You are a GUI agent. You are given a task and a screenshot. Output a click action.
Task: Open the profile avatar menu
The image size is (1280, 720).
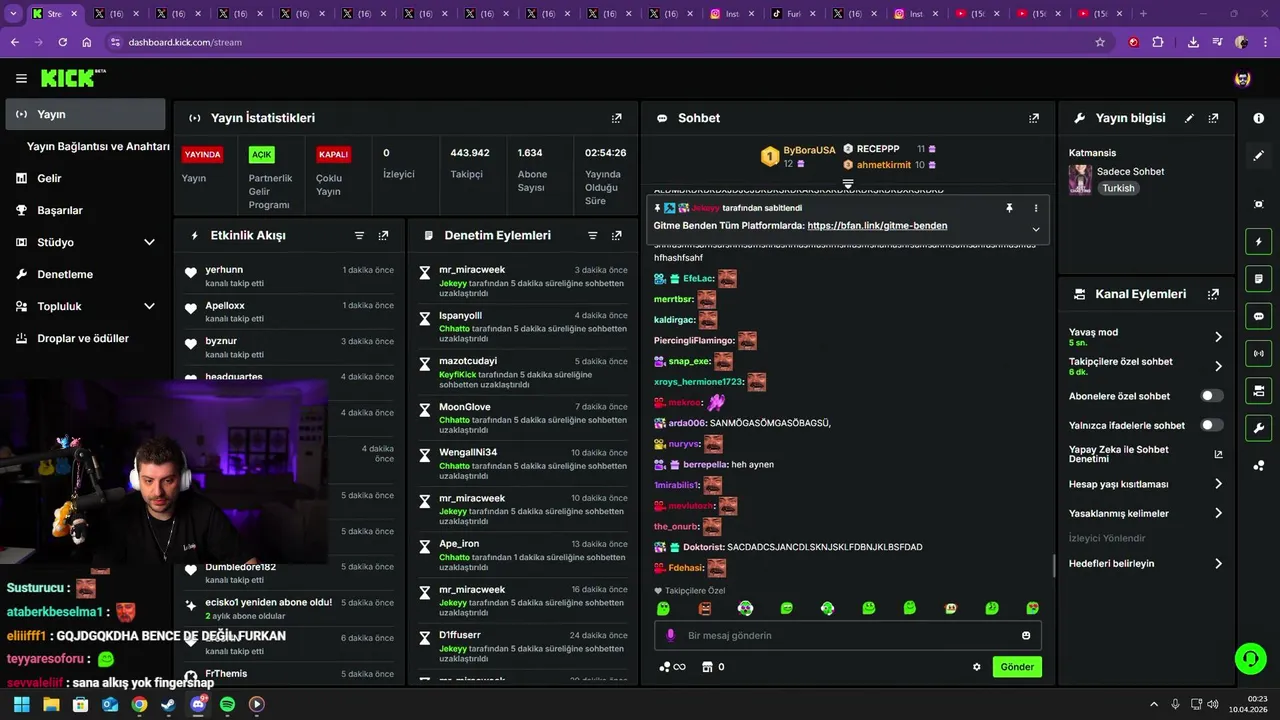(x=1242, y=79)
